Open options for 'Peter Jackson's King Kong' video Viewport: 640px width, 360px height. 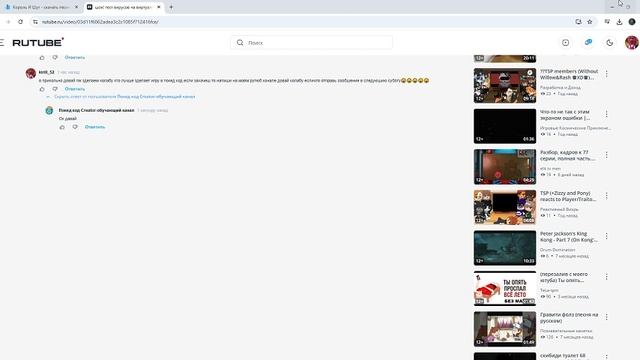pos(607,236)
